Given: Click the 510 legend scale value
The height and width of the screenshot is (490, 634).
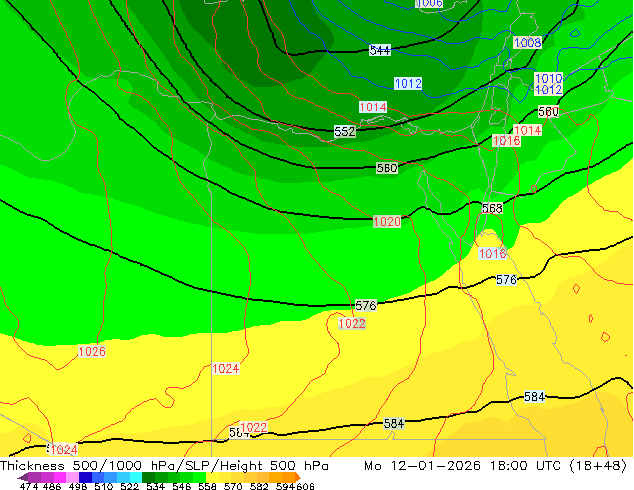Looking at the screenshot, I should [104, 486].
